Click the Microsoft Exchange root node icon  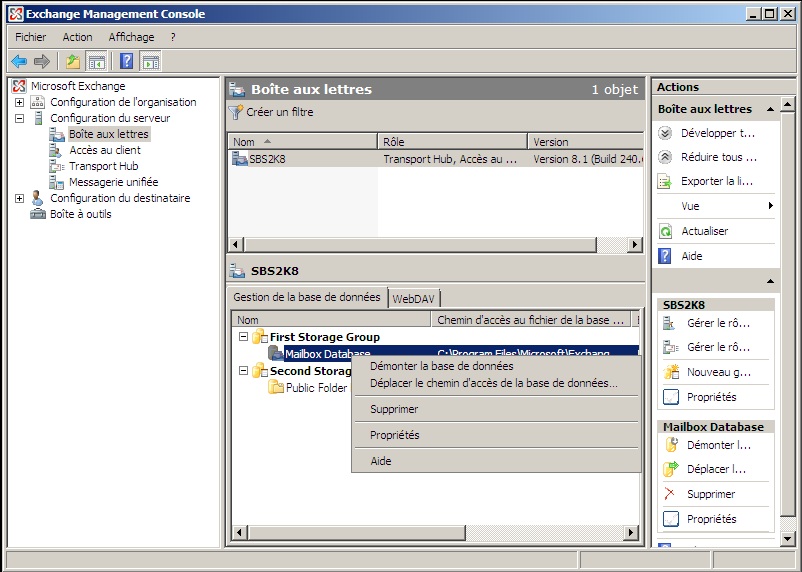19,86
